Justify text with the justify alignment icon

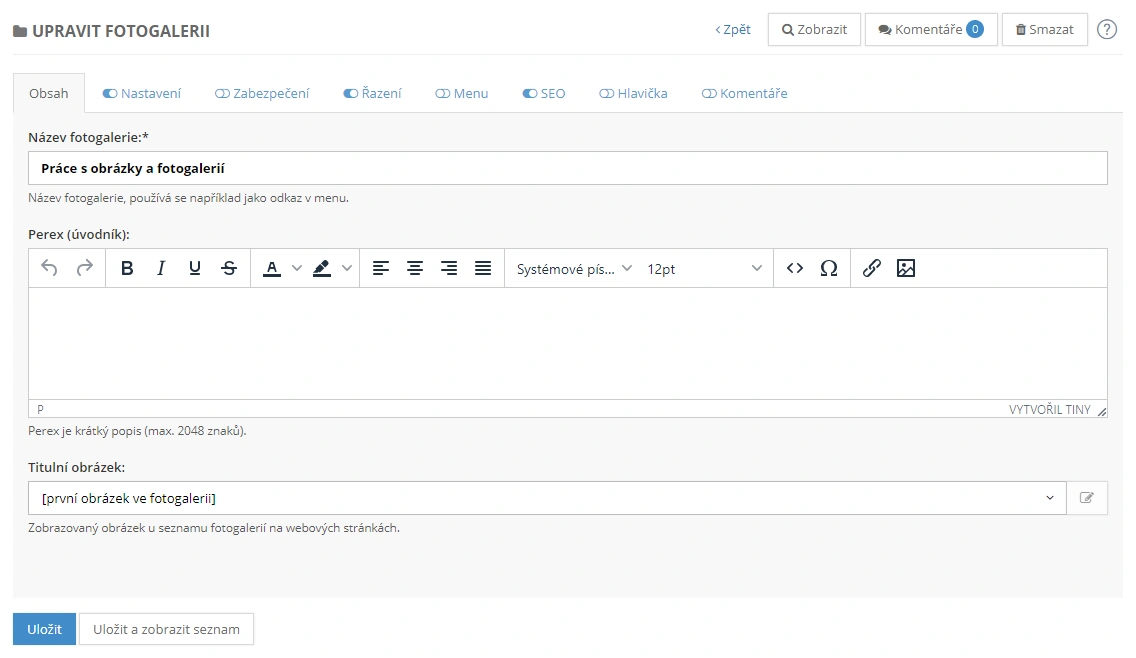point(483,268)
